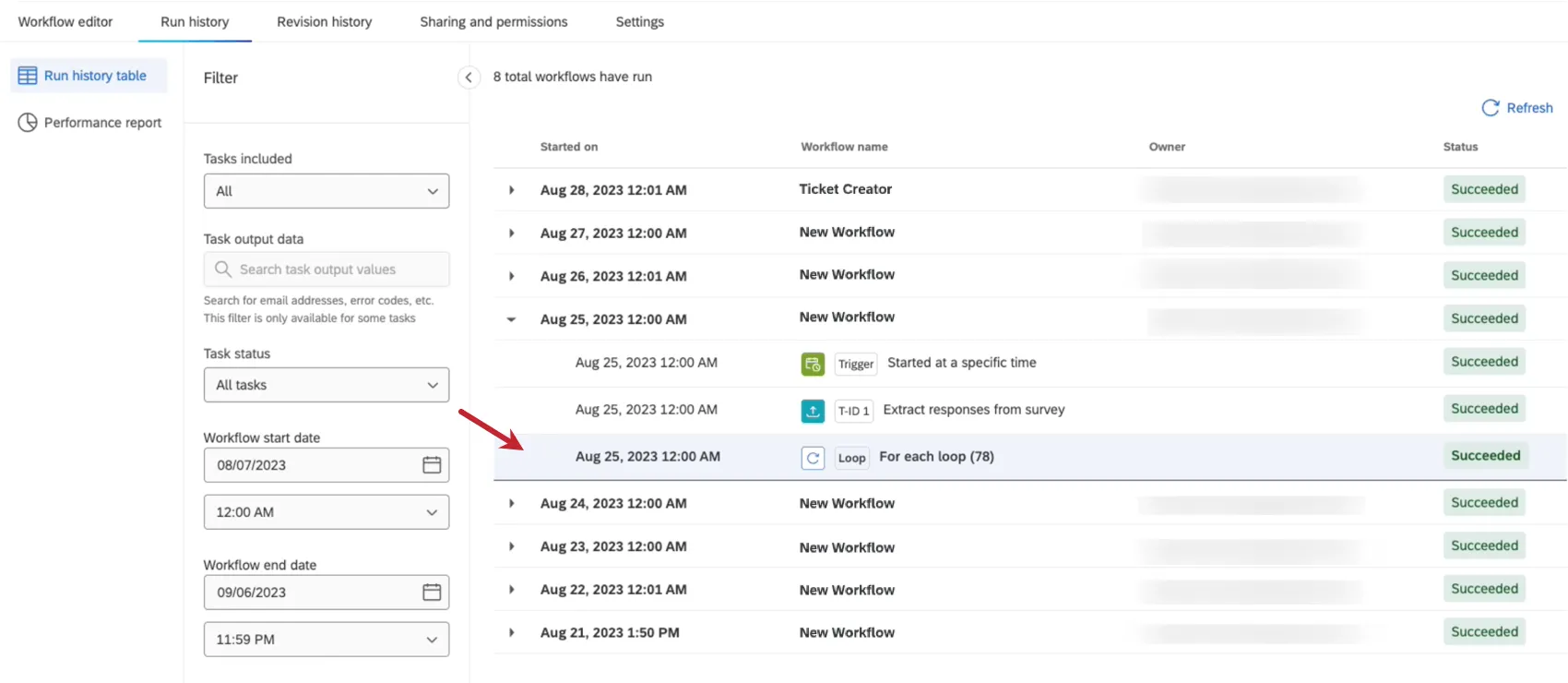Click the Loop task circular arrow icon
The height and width of the screenshot is (683, 1568).
click(813, 458)
